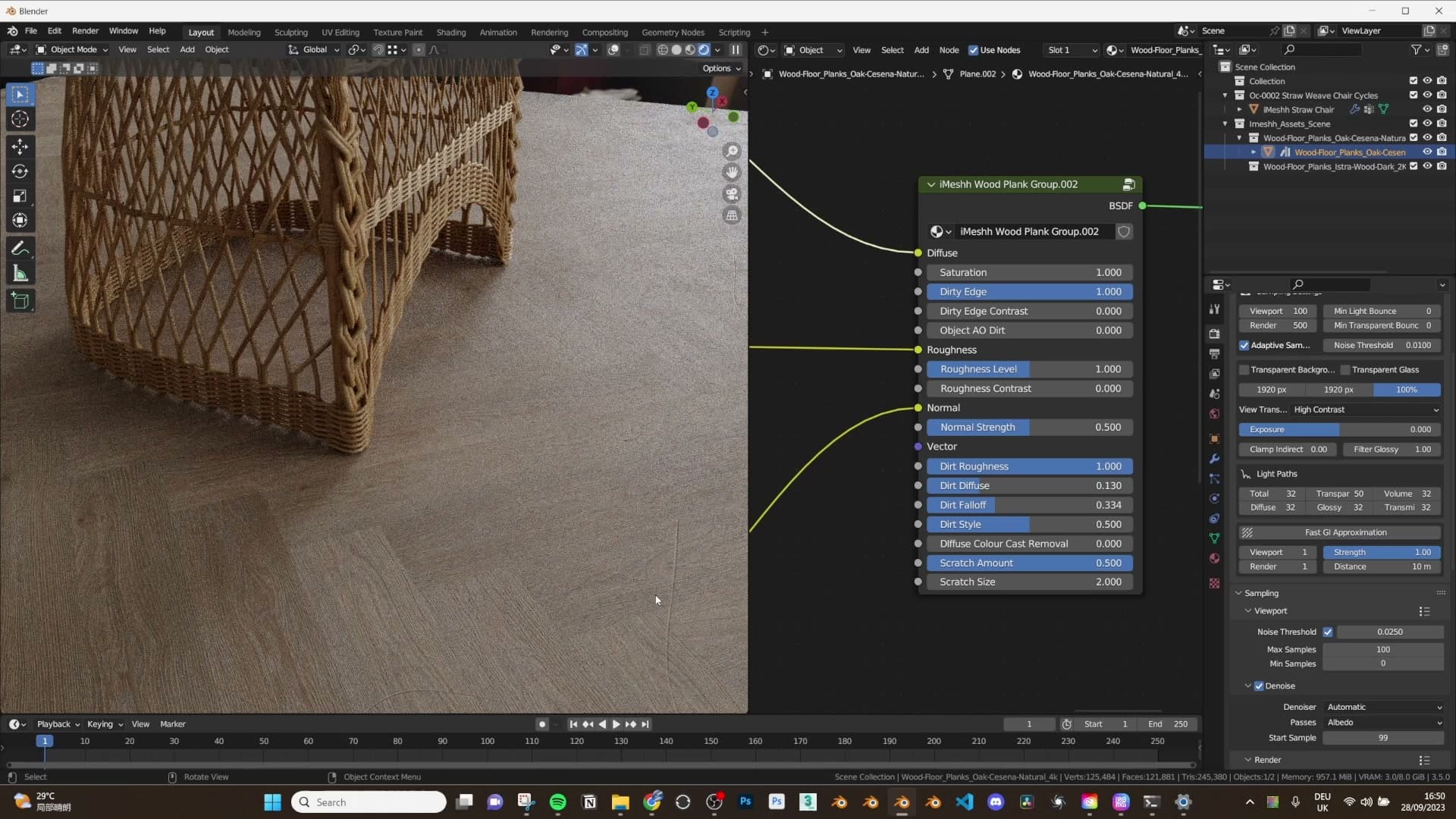Toggle camera view in the viewport
This screenshot has width=1456, height=819.
[732, 194]
